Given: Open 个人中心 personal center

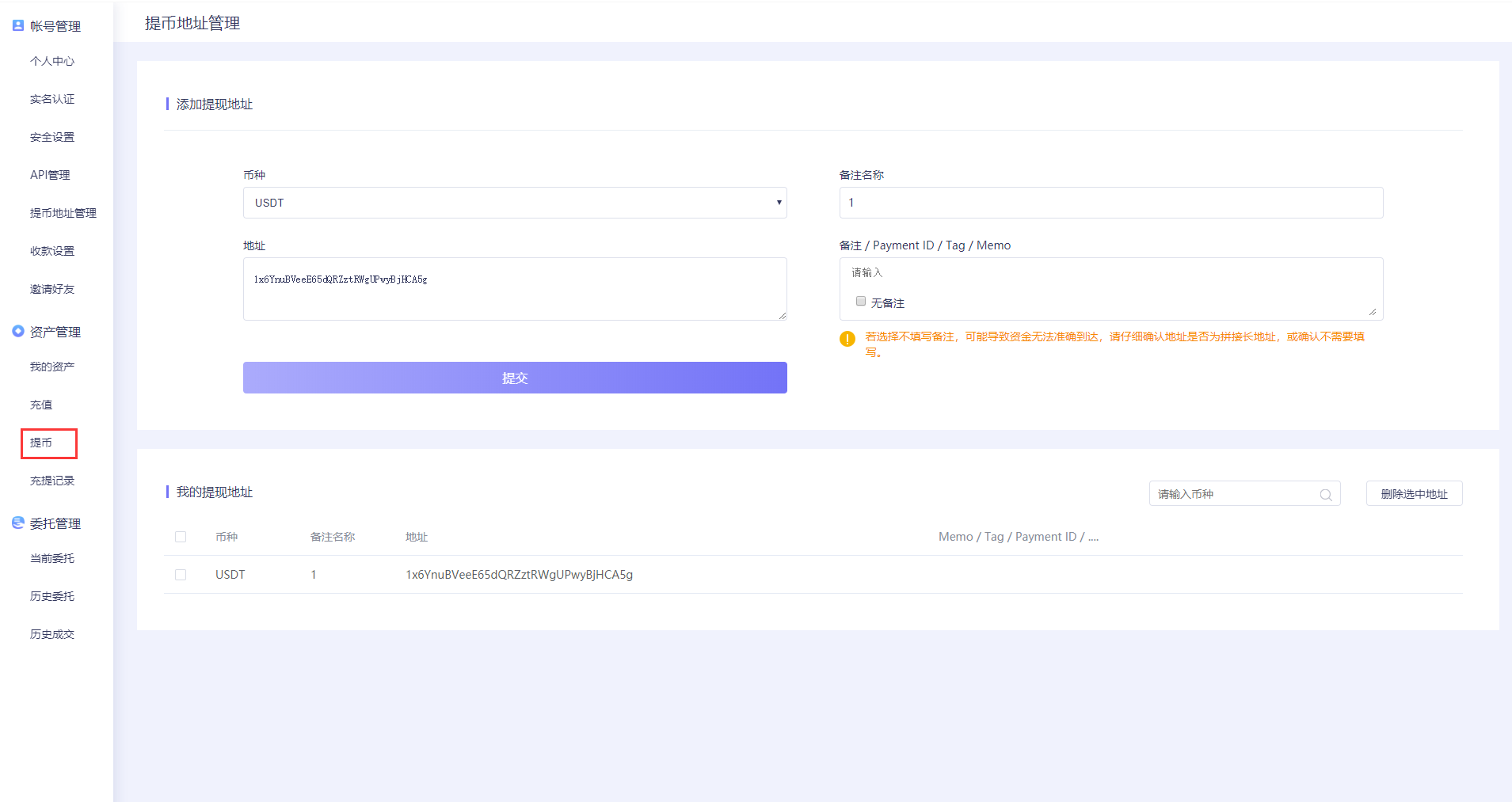Looking at the screenshot, I should pyautogui.click(x=52, y=61).
